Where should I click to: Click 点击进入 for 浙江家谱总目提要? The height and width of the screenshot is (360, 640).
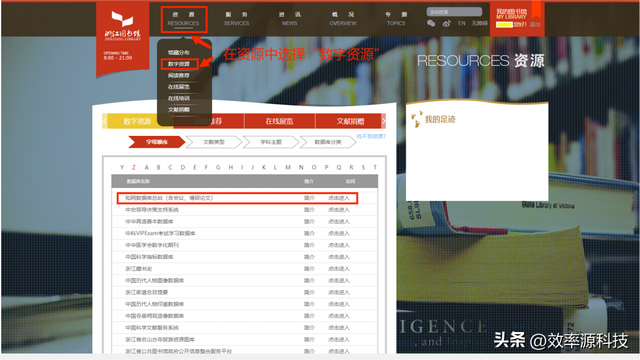(x=339, y=293)
